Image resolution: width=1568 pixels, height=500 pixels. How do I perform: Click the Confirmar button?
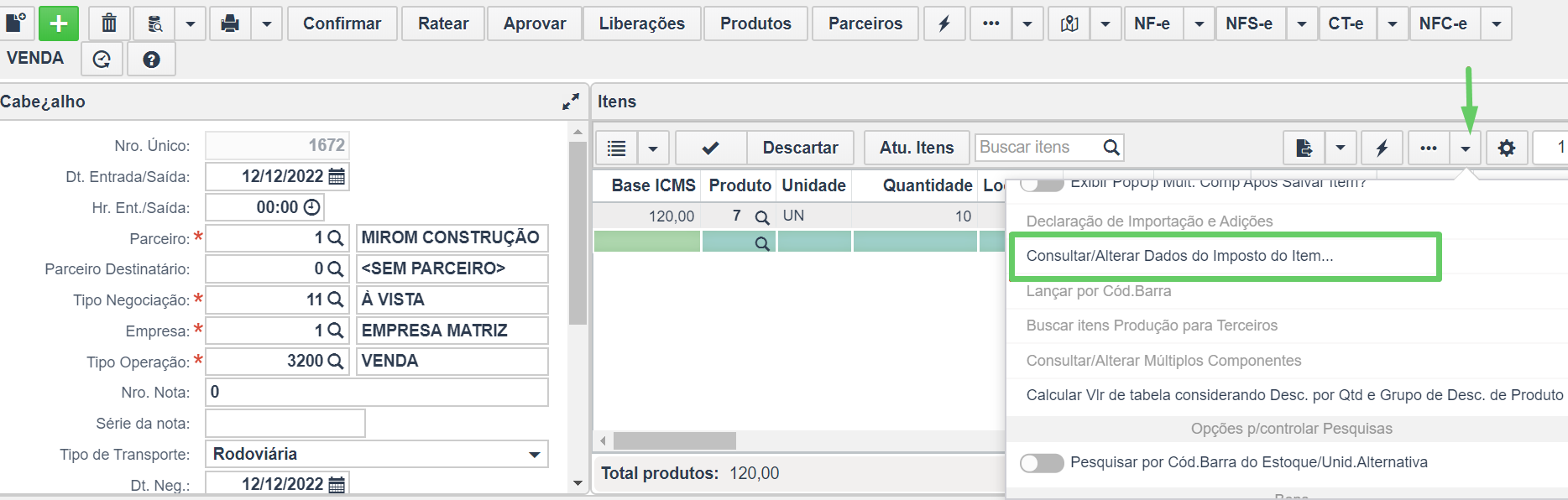point(342,23)
